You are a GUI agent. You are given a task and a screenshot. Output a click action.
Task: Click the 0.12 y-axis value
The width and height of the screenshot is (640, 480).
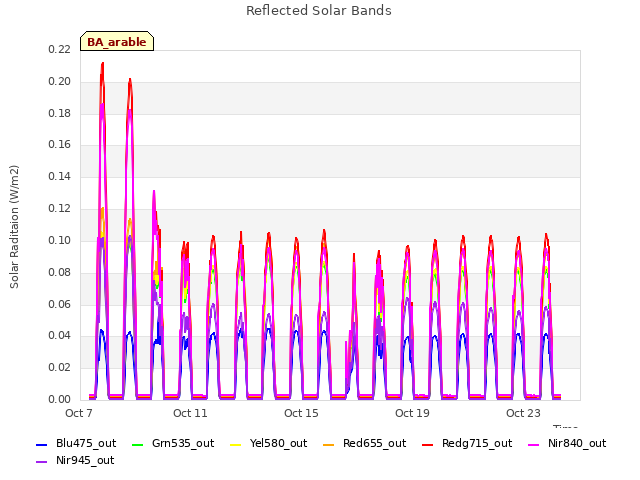[60, 209]
